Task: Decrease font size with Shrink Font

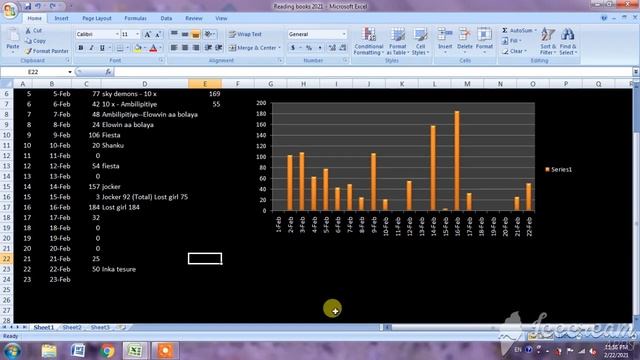Action: 158,34
